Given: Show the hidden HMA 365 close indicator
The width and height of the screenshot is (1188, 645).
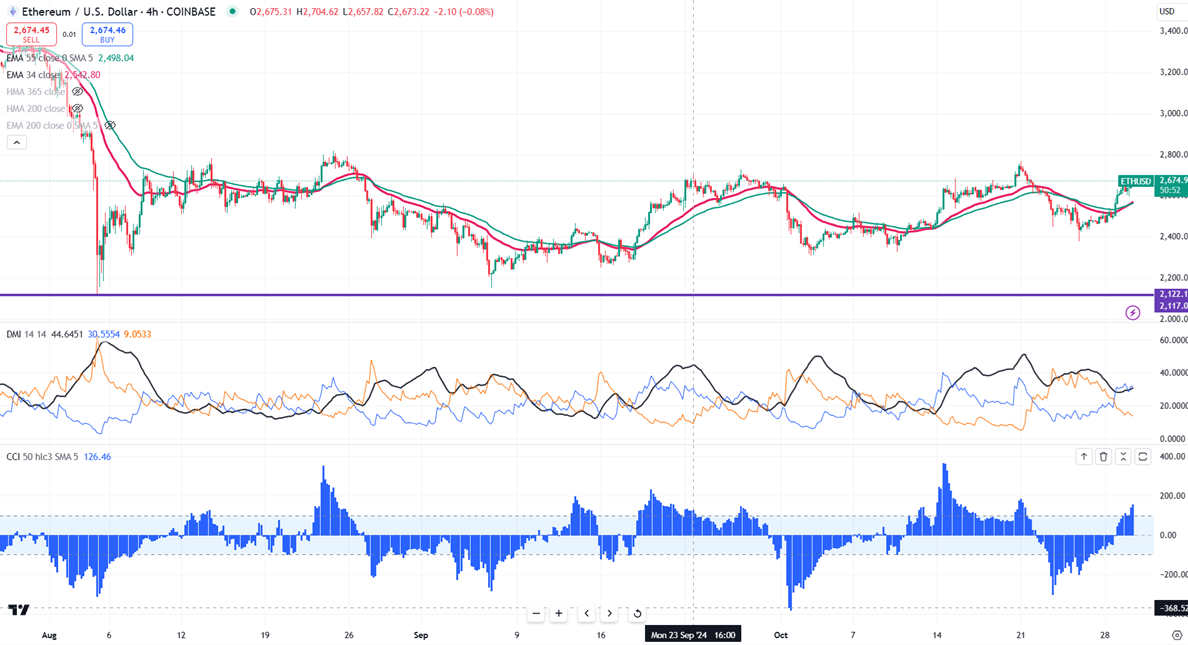Looking at the screenshot, I should (77, 92).
